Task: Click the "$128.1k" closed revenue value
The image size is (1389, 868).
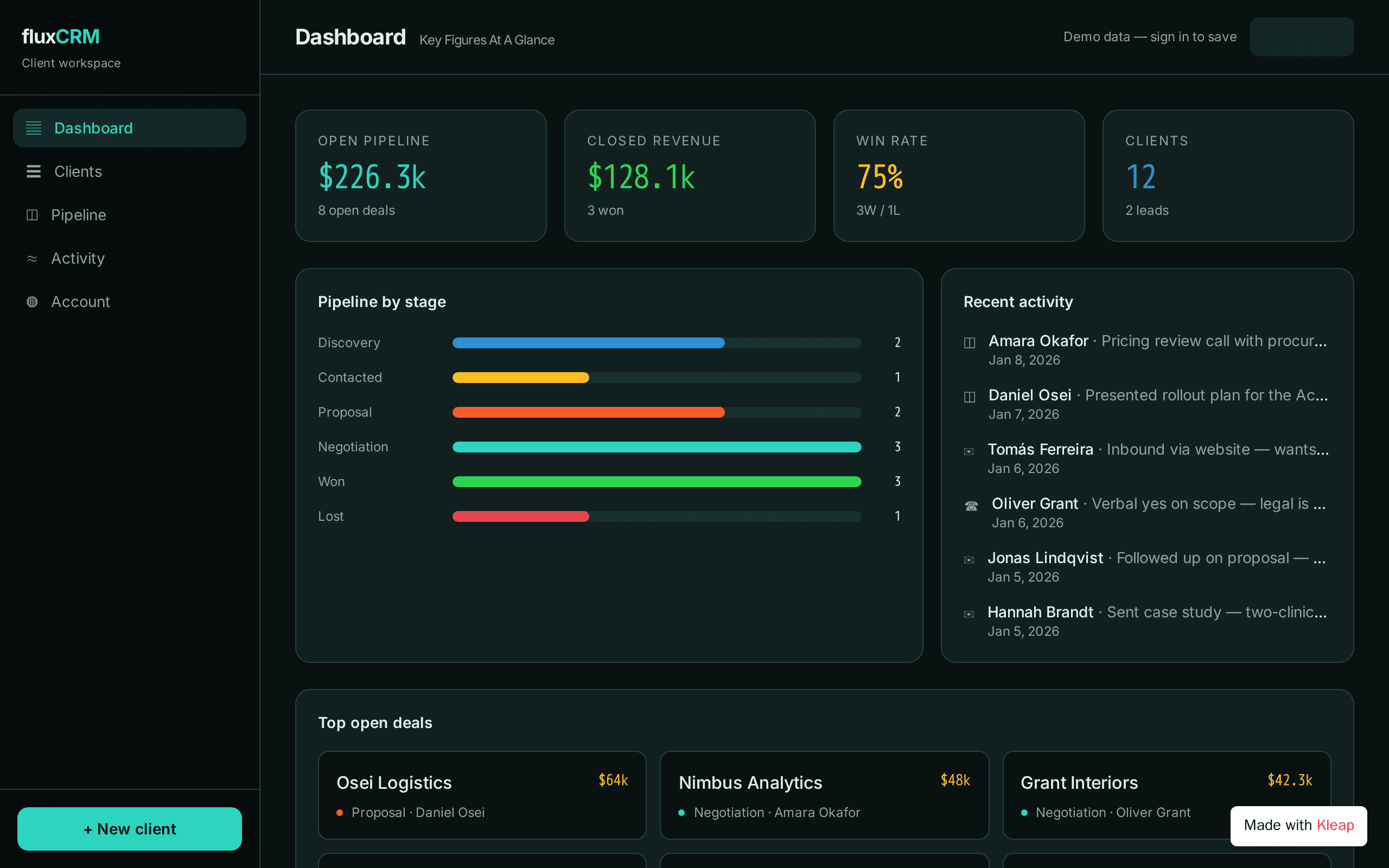Action: pos(641,176)
